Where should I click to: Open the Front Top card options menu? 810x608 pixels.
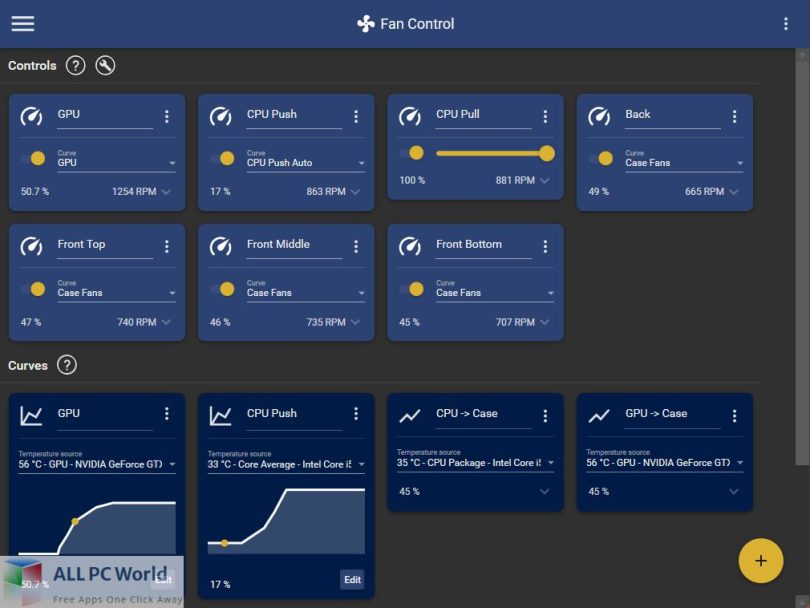(x=166, y=246)
